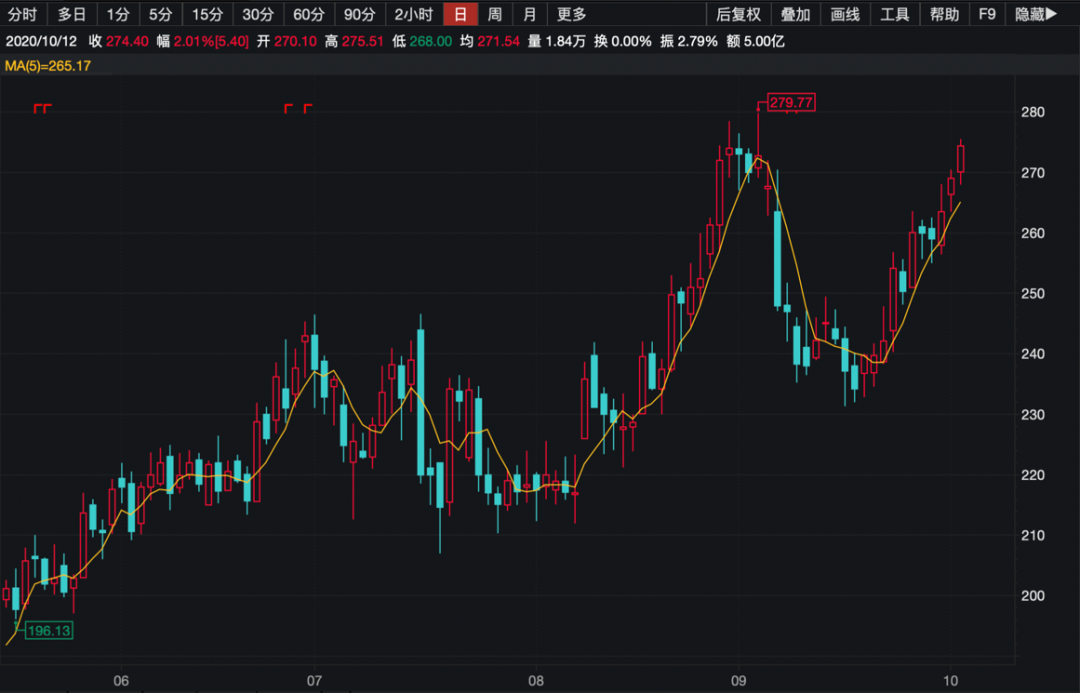Select the 30分 interval tab
1080x693 pixels.
click(258, 14)
